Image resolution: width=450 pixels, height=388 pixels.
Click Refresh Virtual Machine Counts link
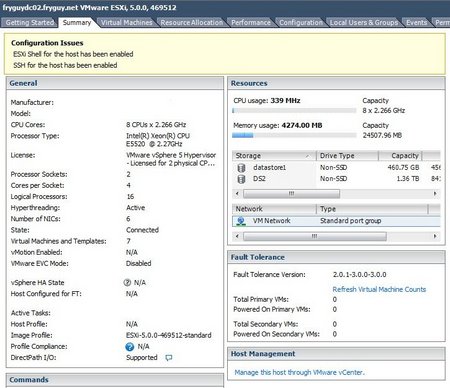[x=379, y=289]
